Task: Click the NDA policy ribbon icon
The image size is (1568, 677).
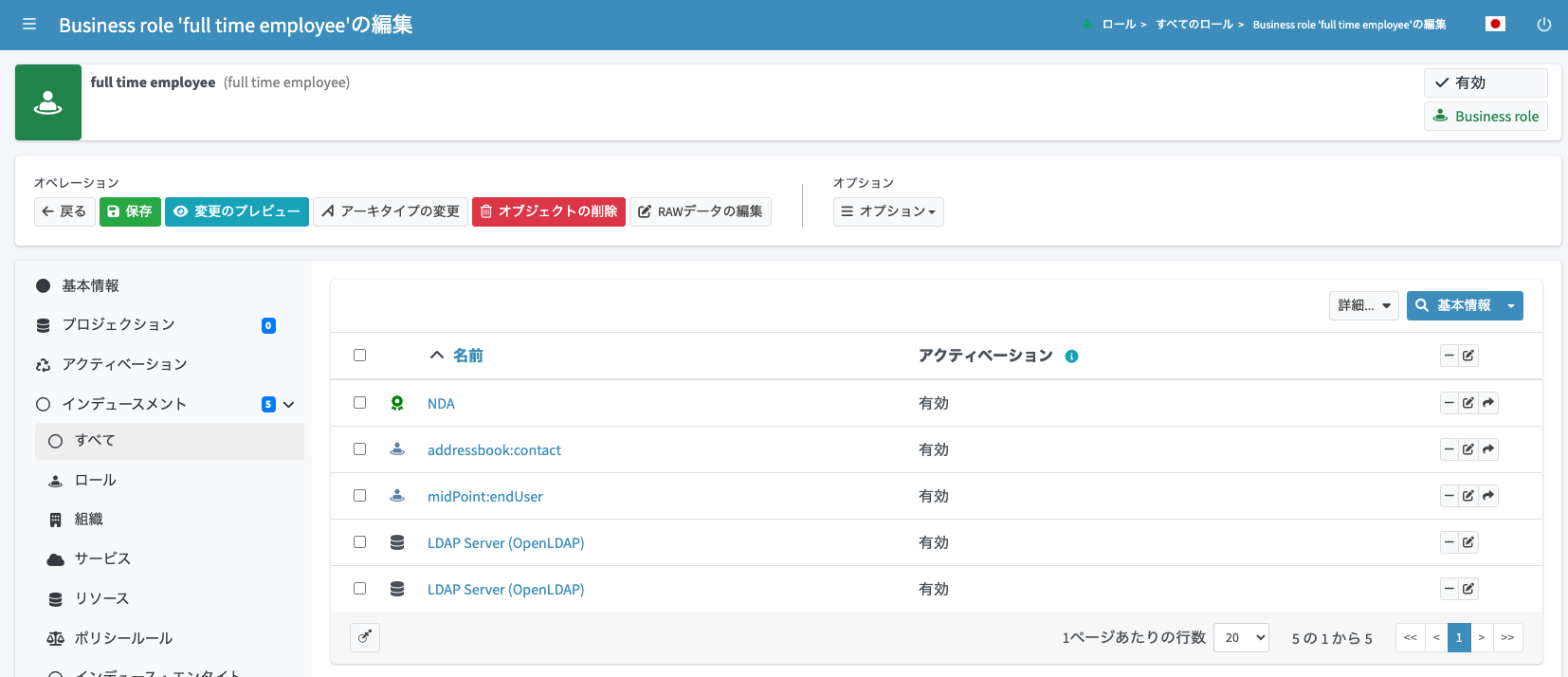Action: click(397, 403)
